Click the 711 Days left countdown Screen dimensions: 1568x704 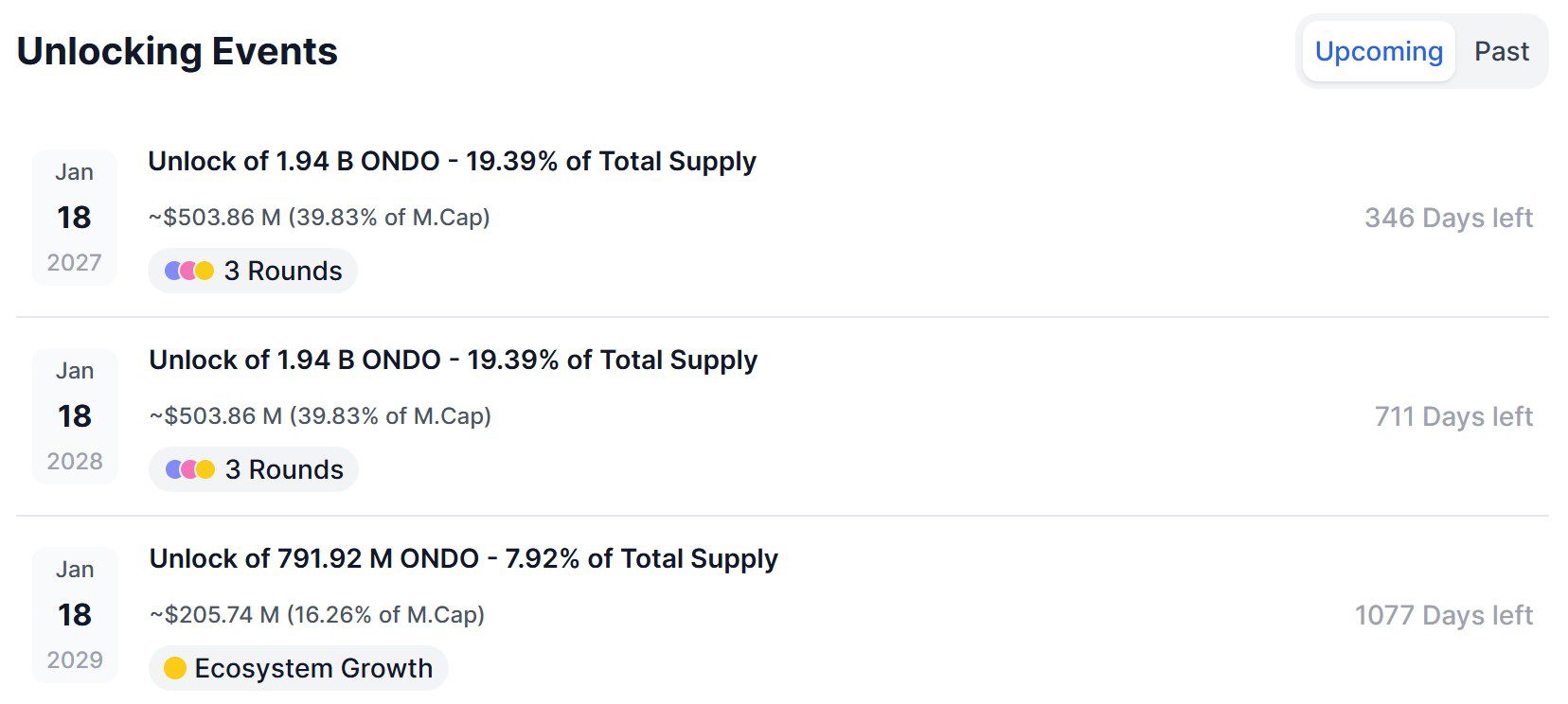click(x=1452, y=416)
